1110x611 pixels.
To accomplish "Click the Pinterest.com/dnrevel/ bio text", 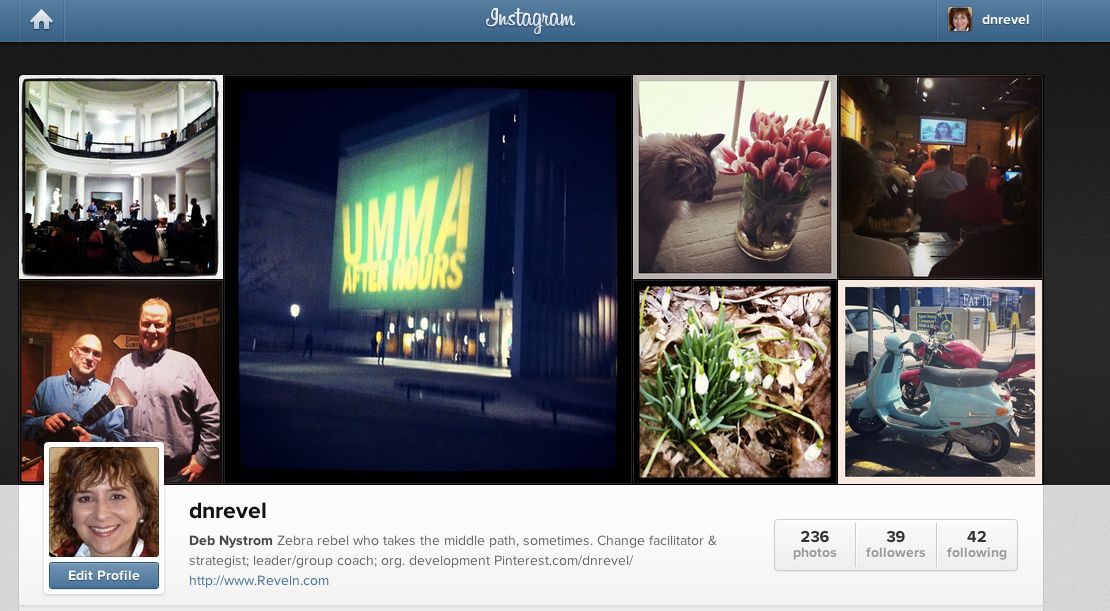I will point(563,561).
